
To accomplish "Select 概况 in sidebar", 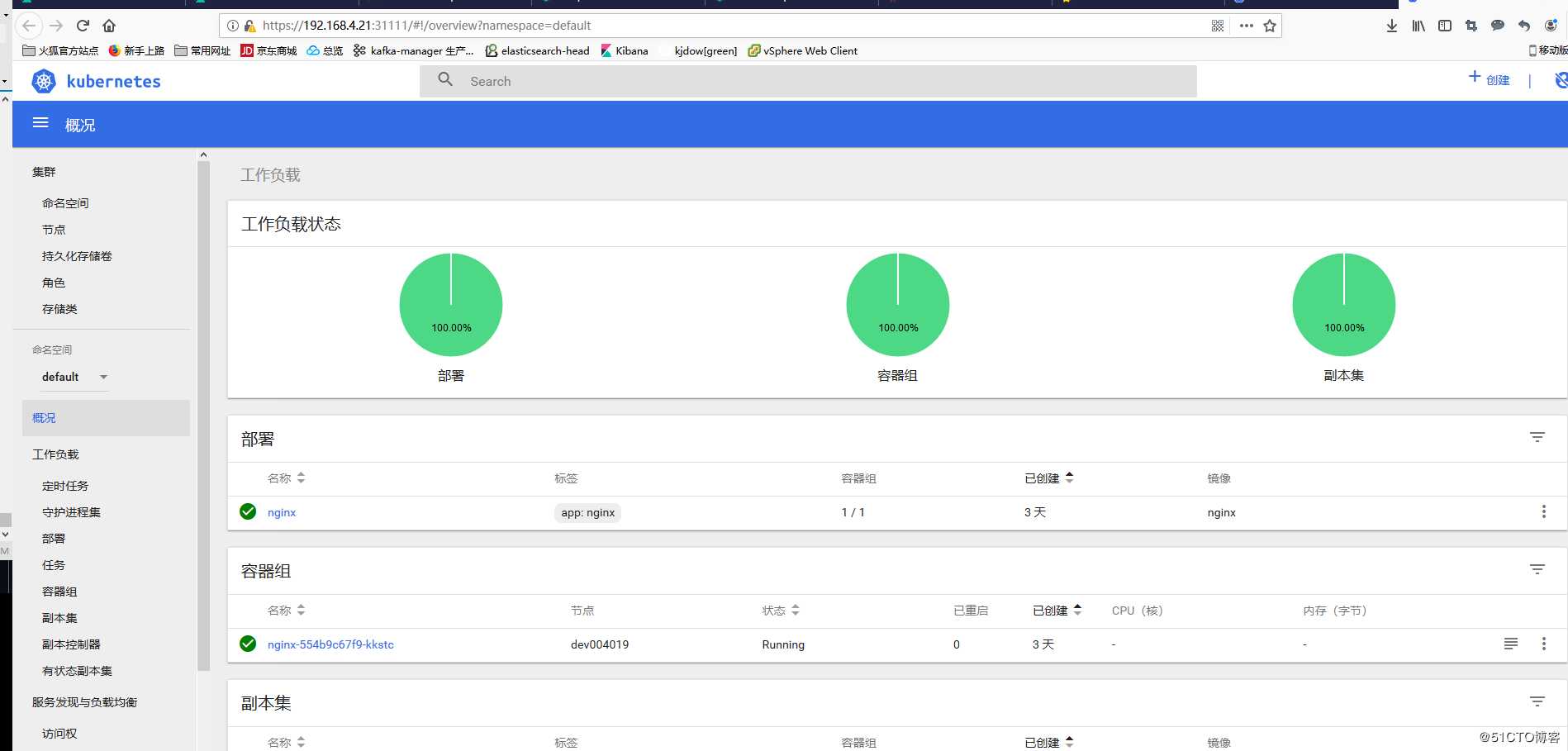I will (x=106, y=418).
